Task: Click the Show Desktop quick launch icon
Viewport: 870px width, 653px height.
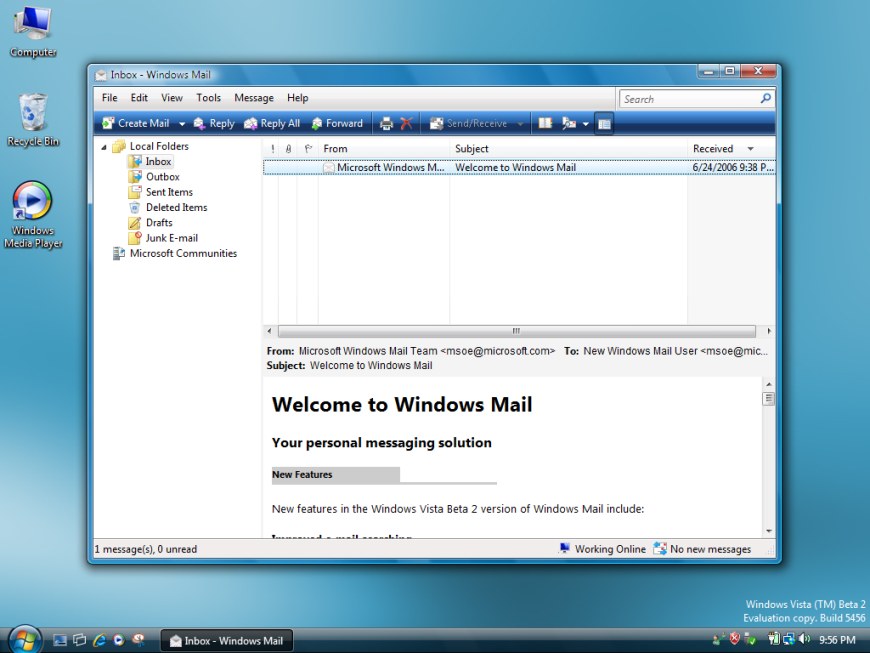Action: tap(59, 640)
